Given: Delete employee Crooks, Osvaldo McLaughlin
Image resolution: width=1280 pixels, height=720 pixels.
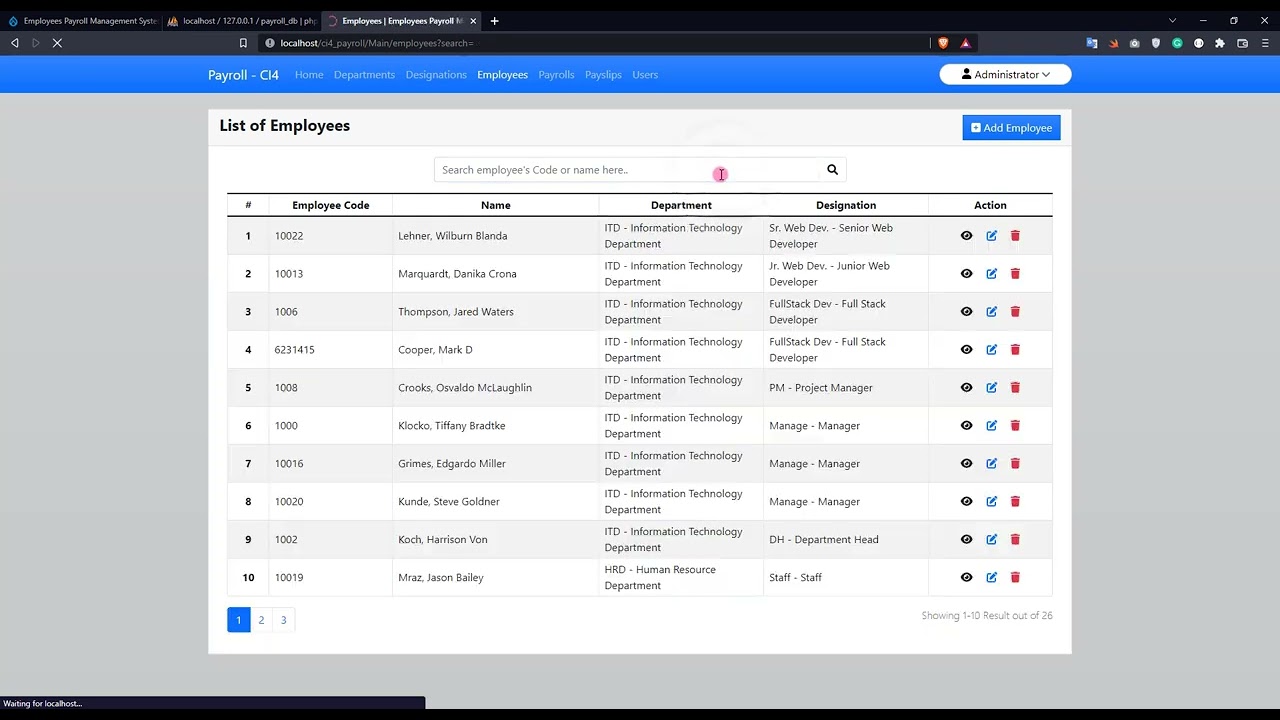Looking at the screenshot, I should click(1015, 388).
